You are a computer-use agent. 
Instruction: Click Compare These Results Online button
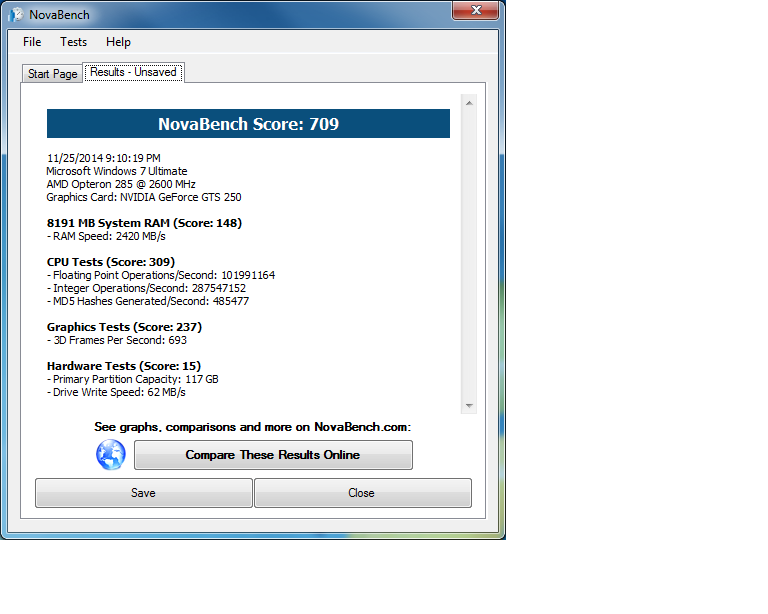tap(273, 455)
